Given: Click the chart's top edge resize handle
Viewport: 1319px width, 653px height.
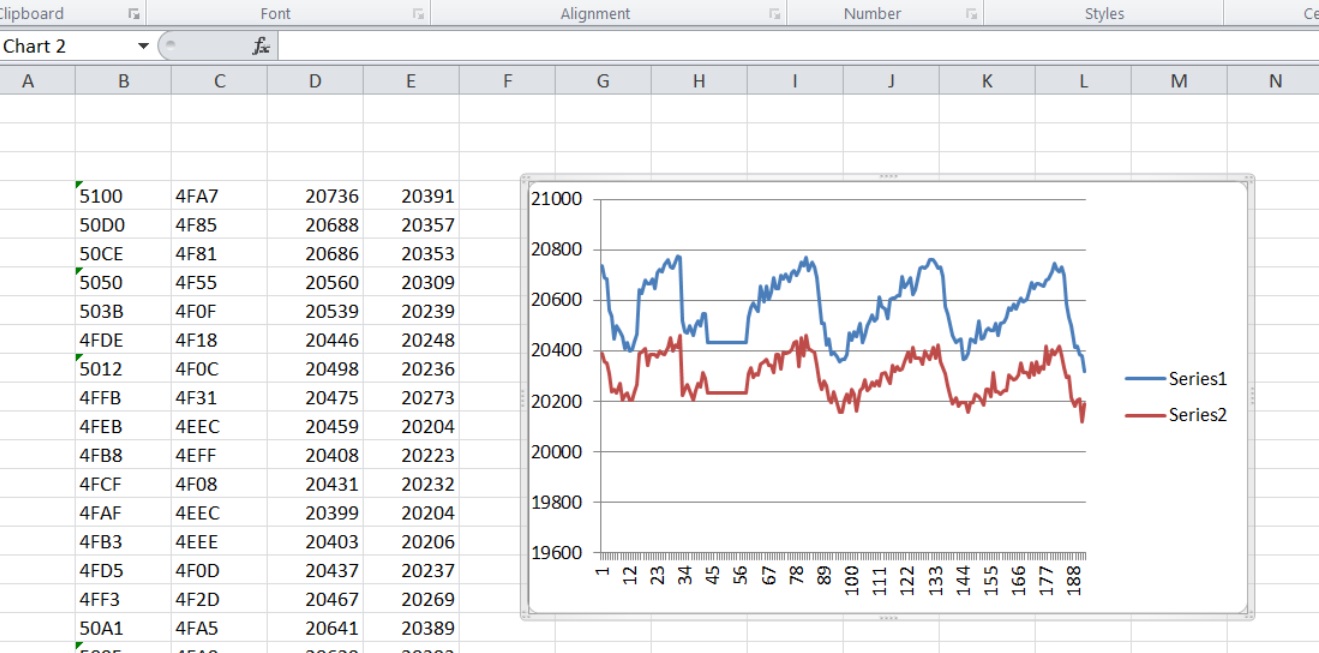Looking at the screenshot, I should [x=887, y=177].
